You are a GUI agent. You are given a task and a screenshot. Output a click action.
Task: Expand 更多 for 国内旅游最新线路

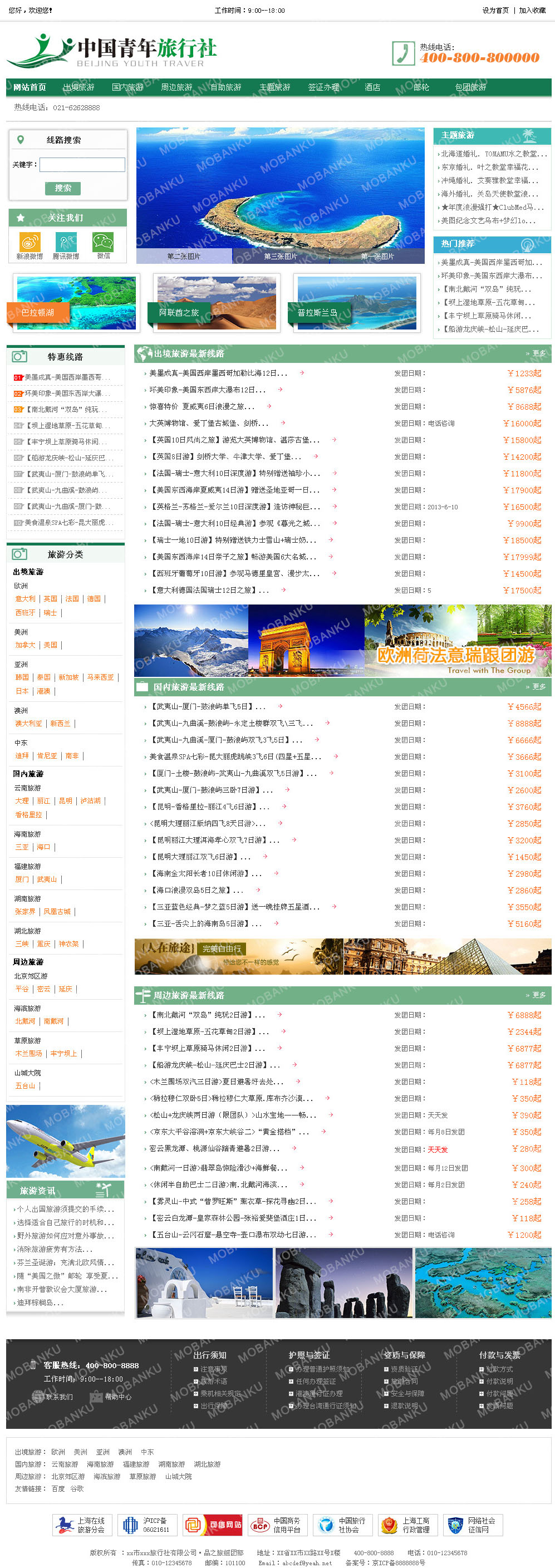(x=536, y=687)
